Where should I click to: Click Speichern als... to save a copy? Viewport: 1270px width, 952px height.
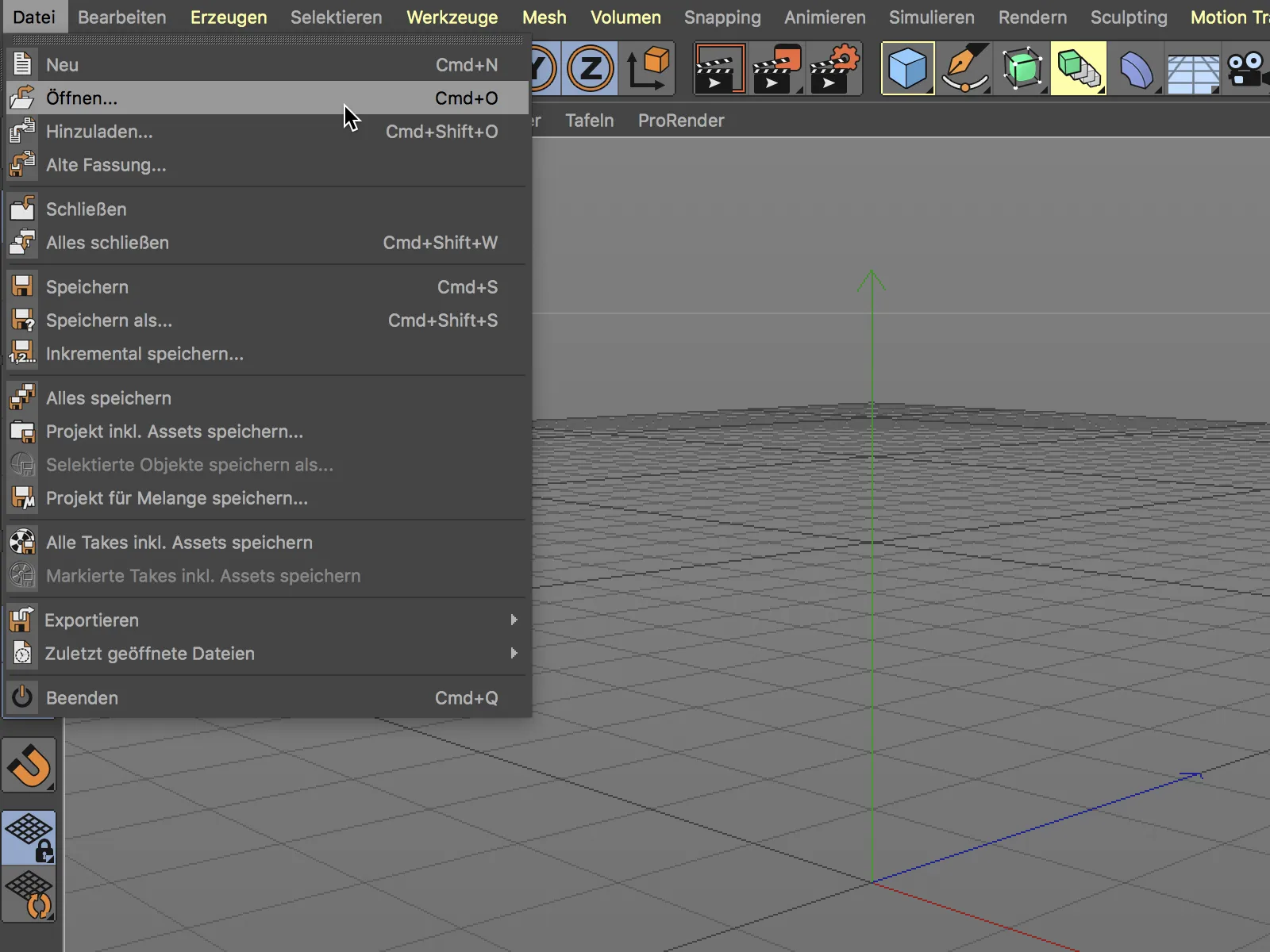109,321
